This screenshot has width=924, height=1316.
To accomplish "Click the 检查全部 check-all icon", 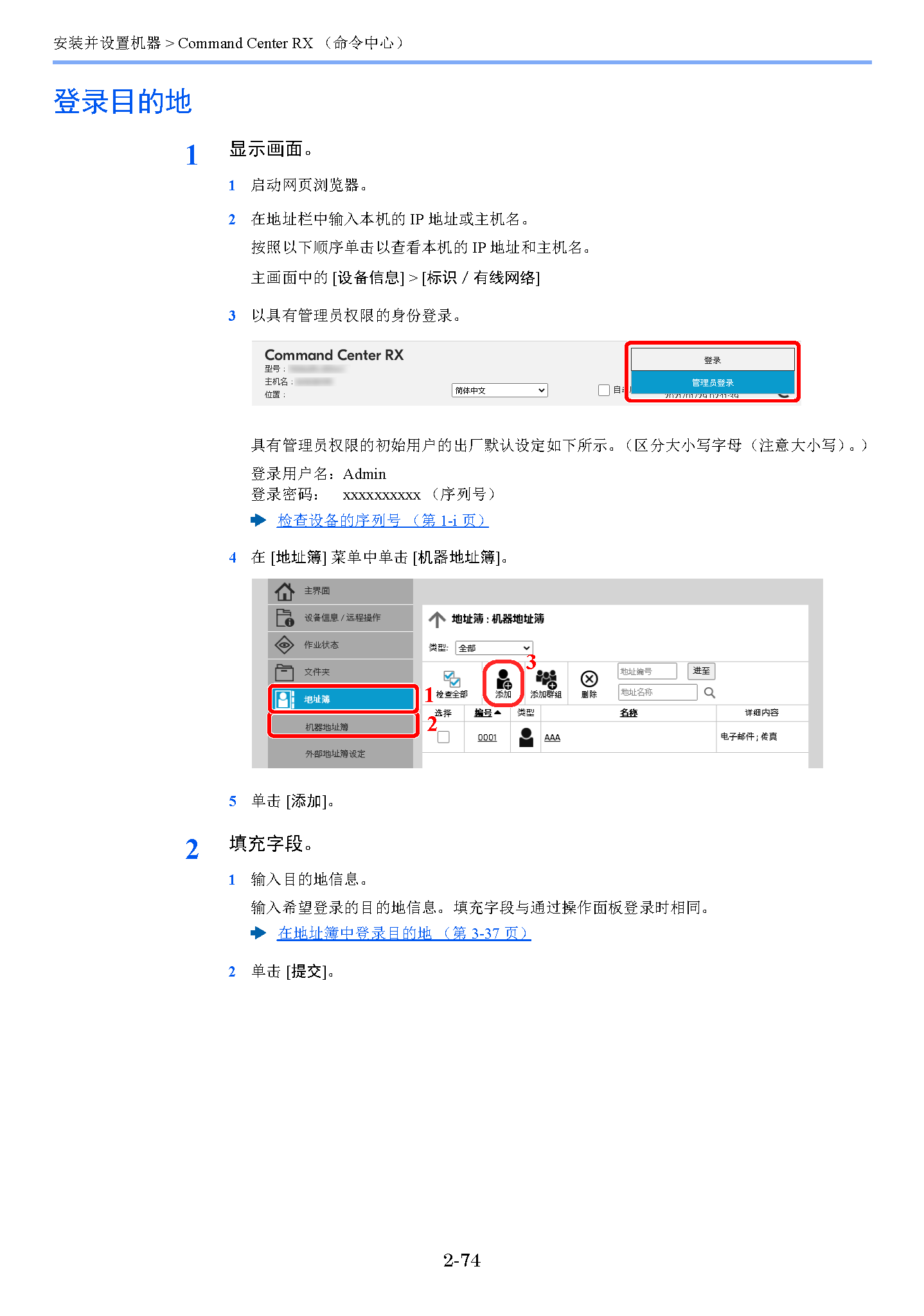I will (452, 678).
